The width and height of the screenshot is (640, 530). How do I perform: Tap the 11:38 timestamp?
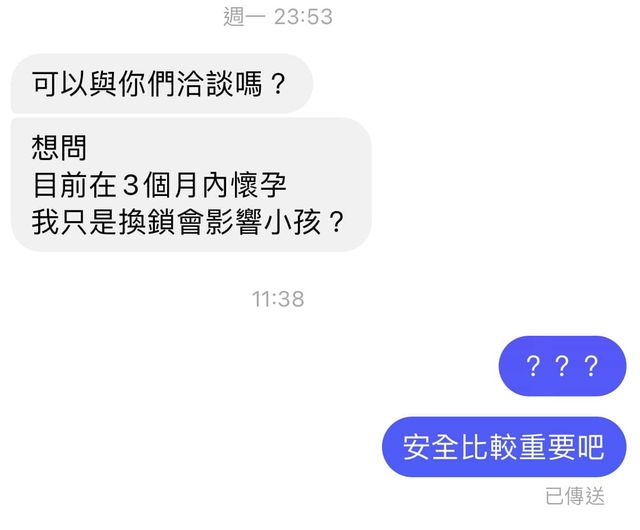(278, 299)
